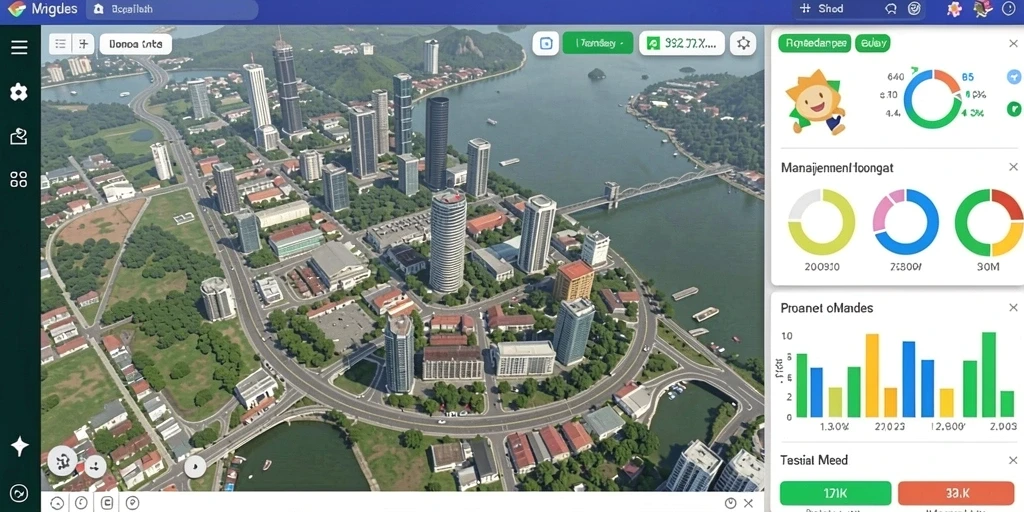The image size is (1024, 512).
Task: Select the green 'Rqnsedanpes' tab
Action: pos(814,44)
